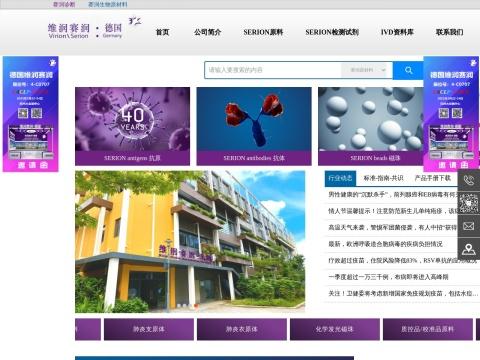Open news 高温天气来袭 article
The image size is (480, 360).
[x=393, y=227]
